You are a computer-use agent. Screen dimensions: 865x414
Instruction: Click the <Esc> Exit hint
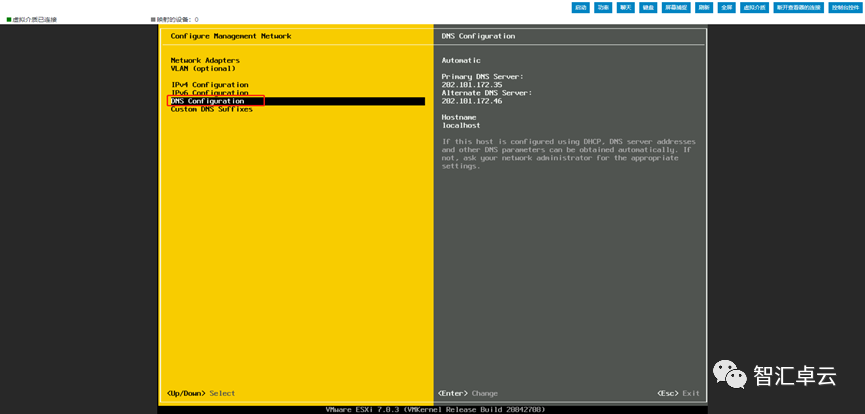click(x=679, y=394)
